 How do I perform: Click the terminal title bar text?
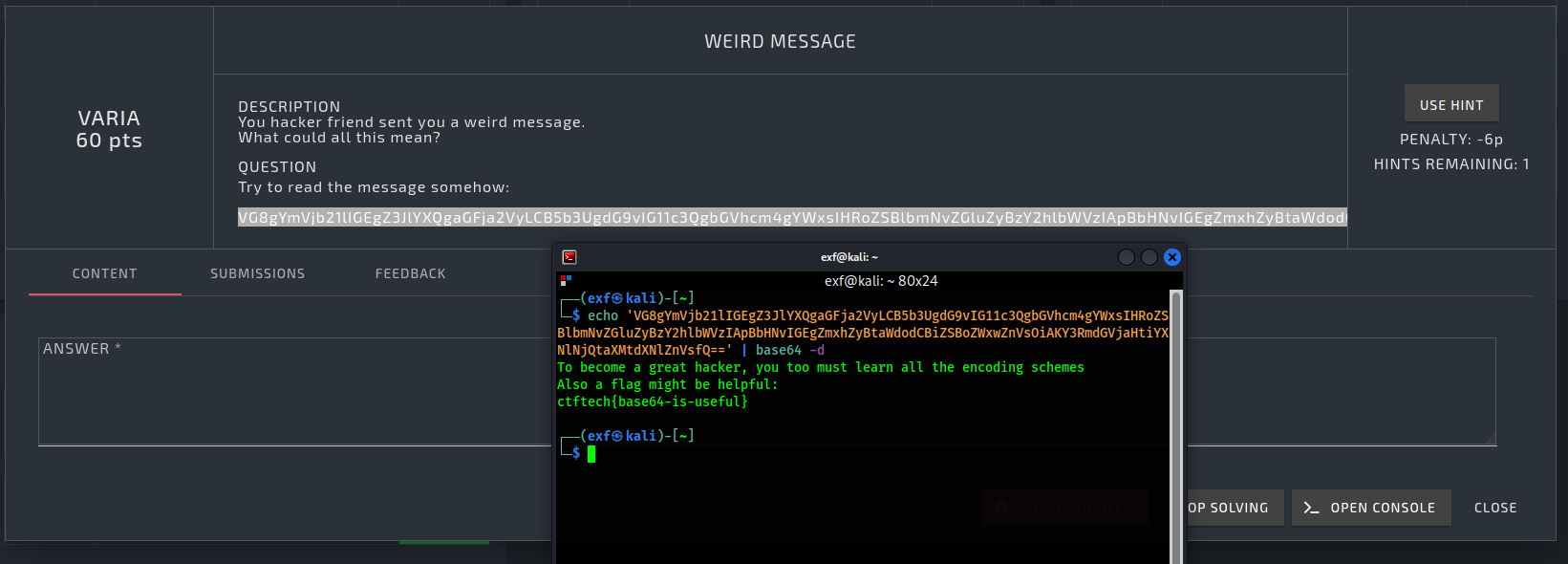848,257
